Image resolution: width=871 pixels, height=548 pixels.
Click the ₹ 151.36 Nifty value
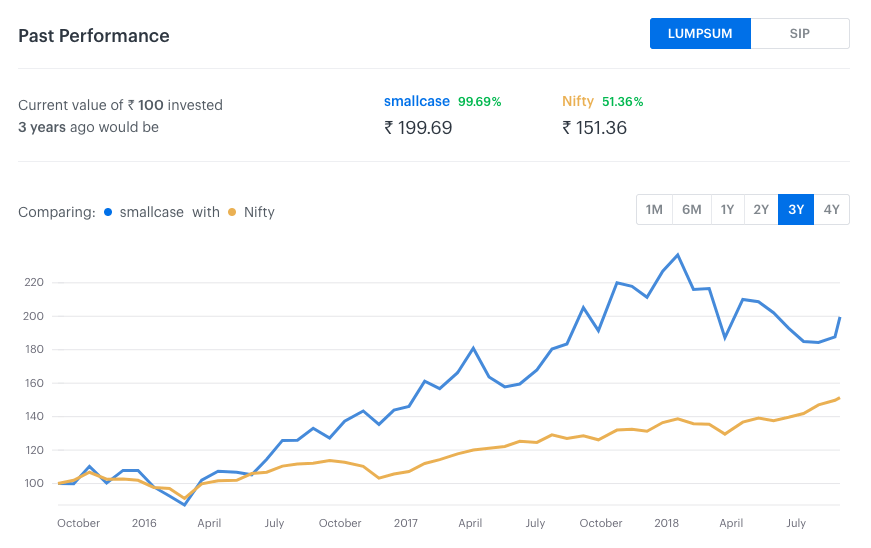pos(594,128)
